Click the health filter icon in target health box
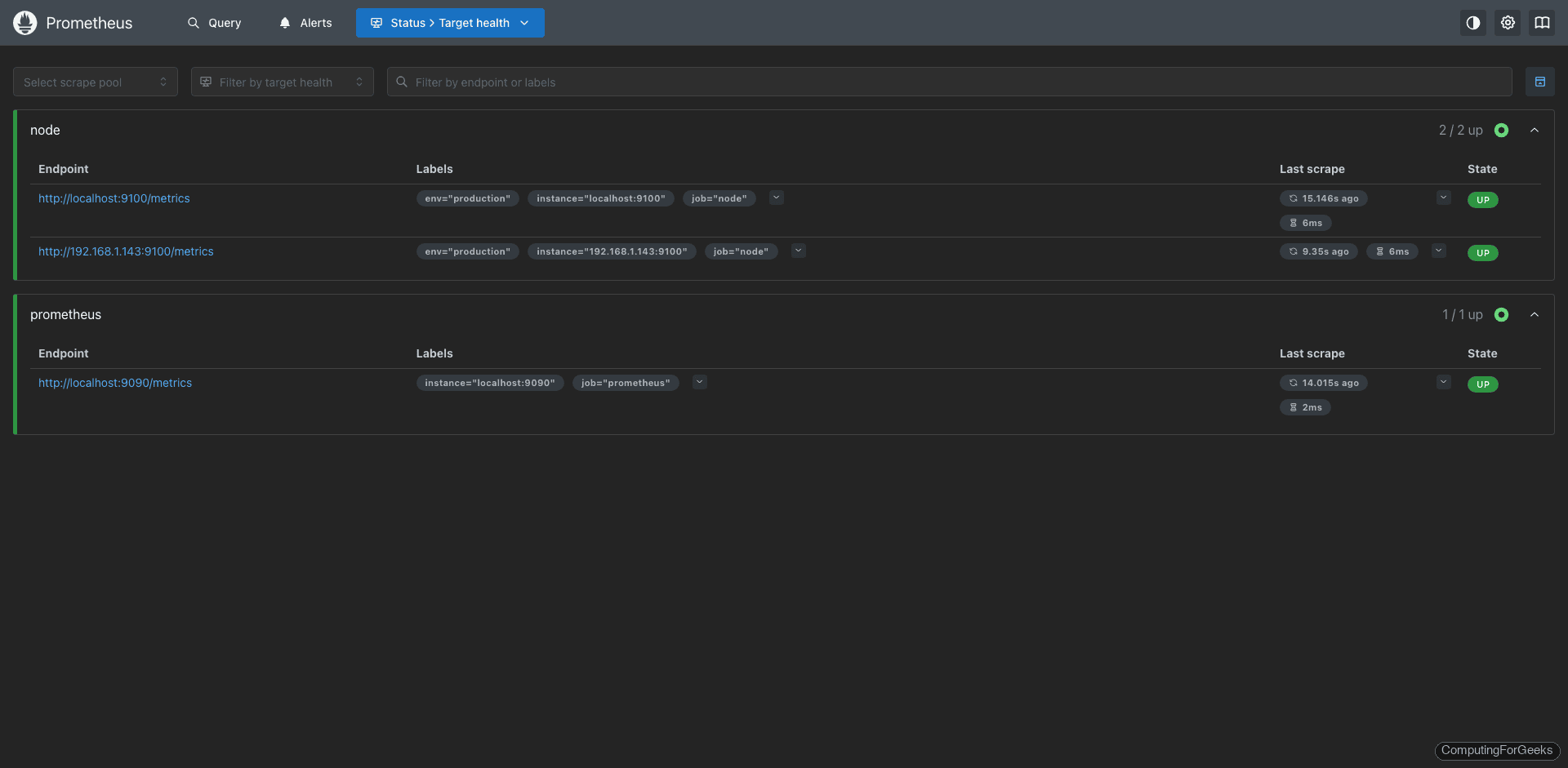This screenshot has width=1568, height=768. (x=207, y=82)
